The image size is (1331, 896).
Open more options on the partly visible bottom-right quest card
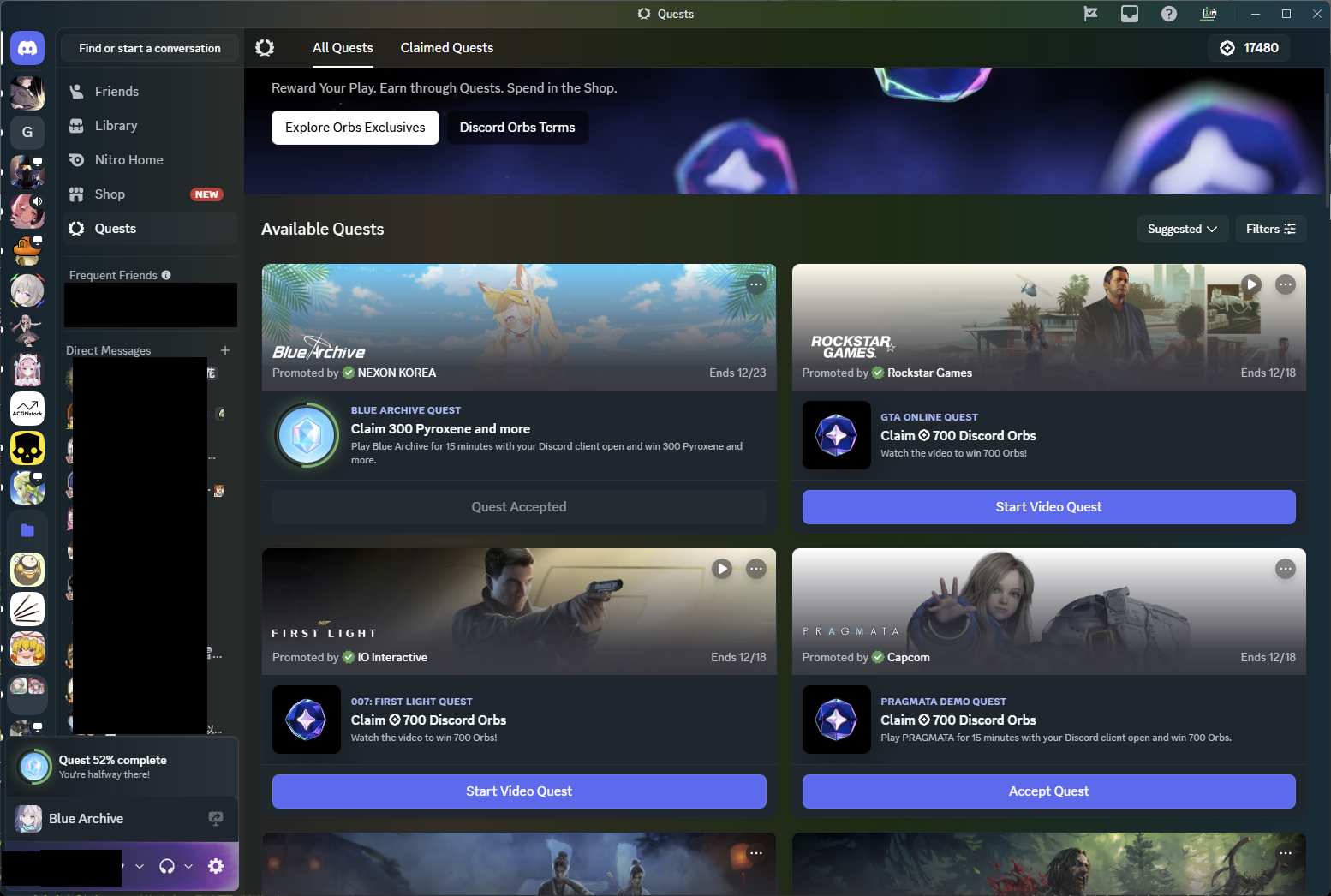click(x=1286, y=853)
